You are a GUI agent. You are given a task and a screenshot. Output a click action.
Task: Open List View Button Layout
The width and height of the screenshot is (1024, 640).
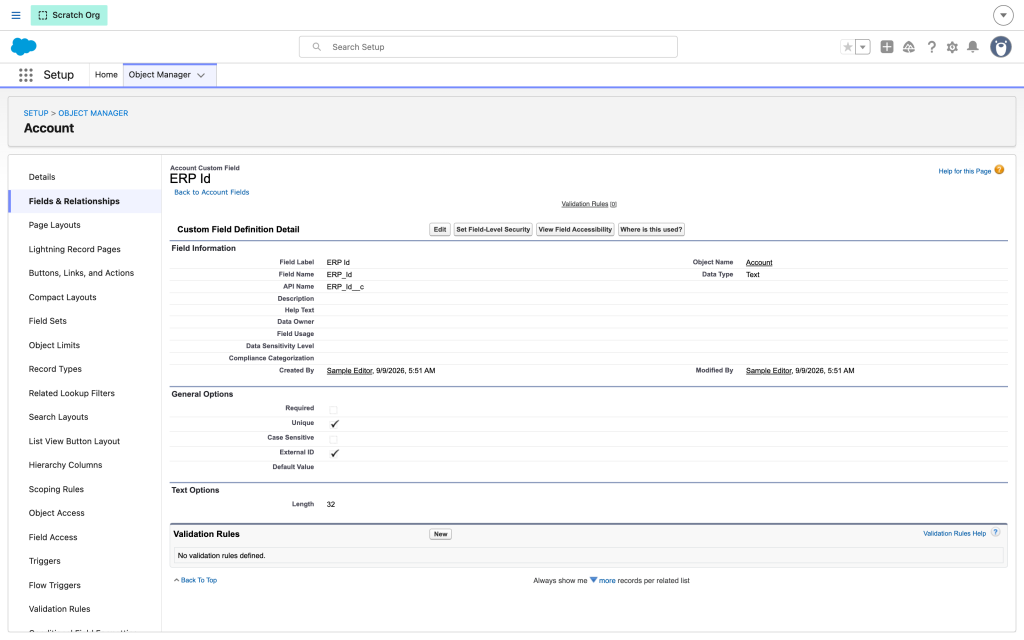pyautogui.click(x=74, y=441)
